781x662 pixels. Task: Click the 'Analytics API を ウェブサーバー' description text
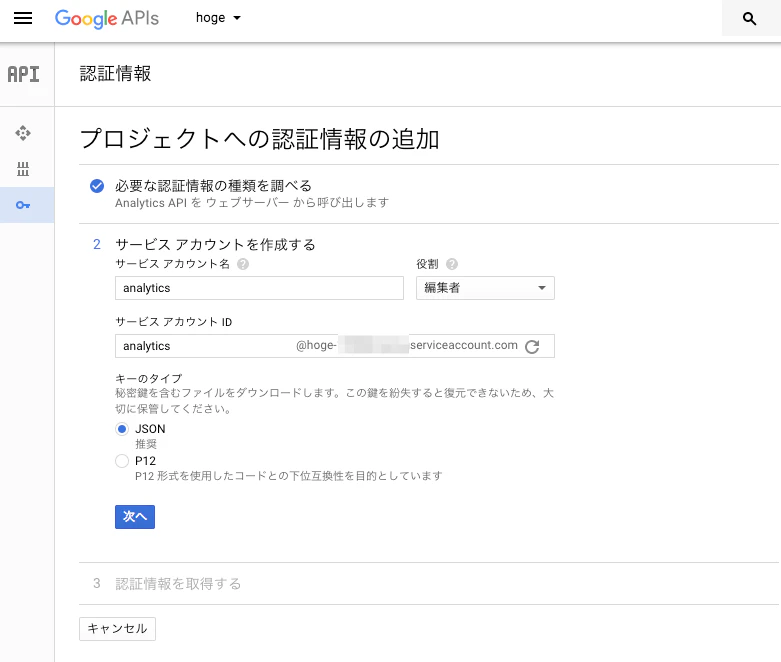tap(252, 203)
